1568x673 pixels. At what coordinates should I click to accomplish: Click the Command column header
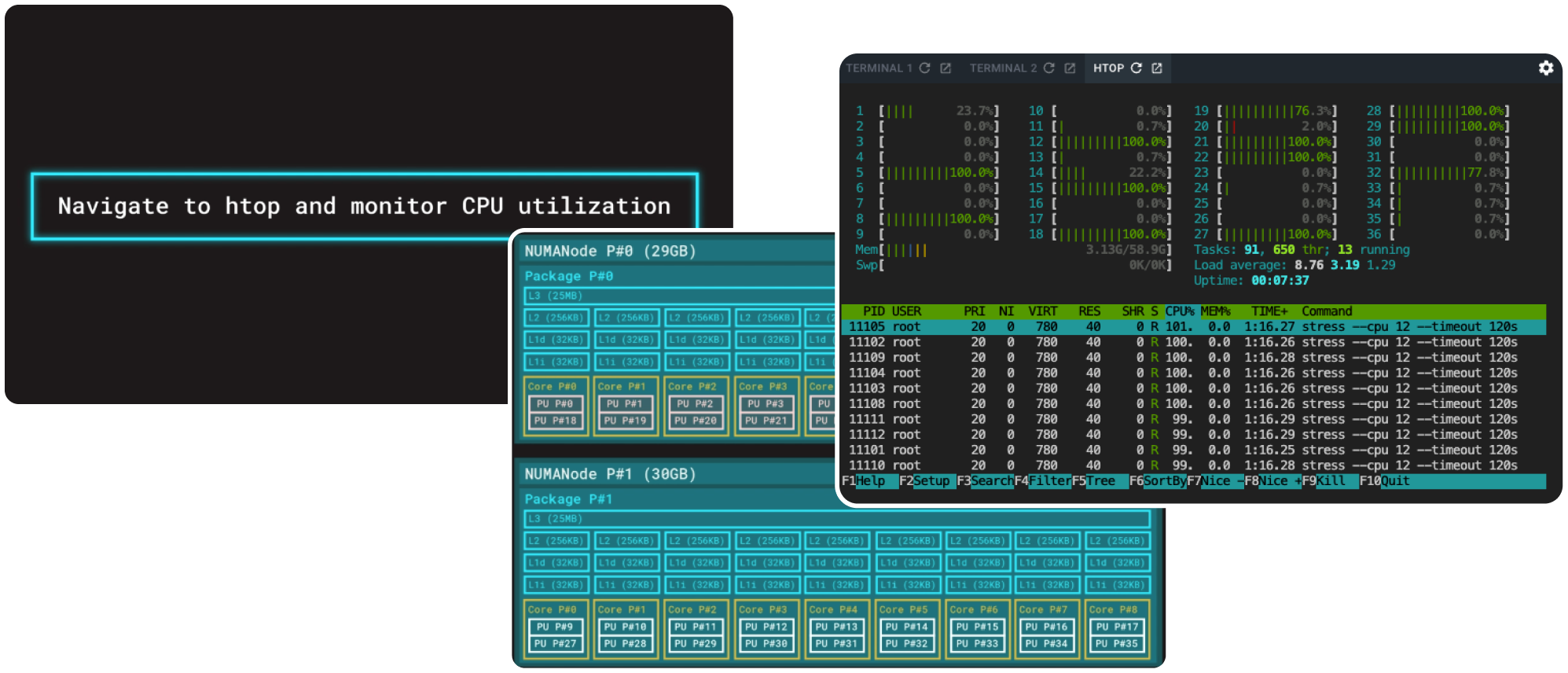pos(1327,311)
